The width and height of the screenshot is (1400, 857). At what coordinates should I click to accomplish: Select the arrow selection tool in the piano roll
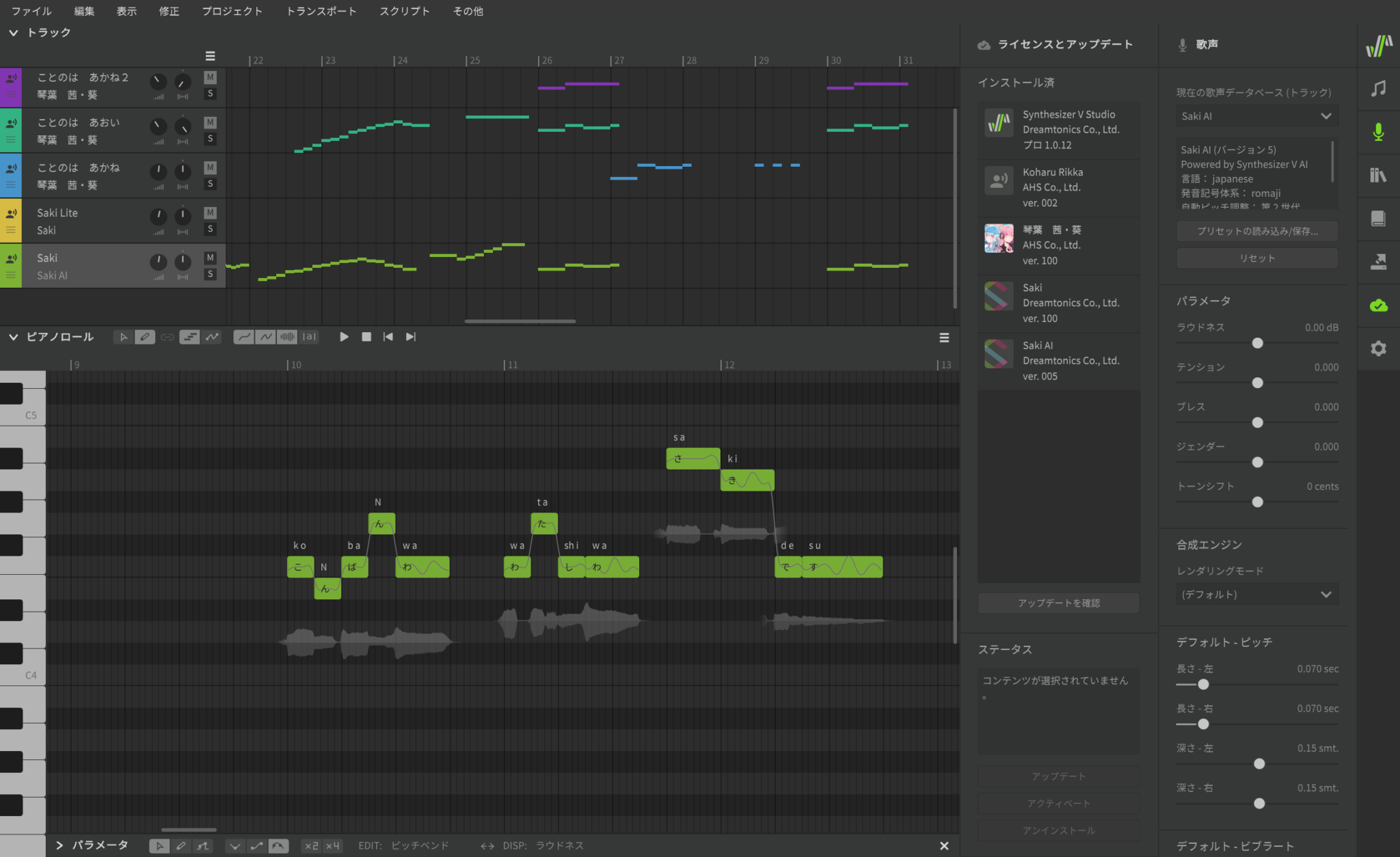coord(123,336)
